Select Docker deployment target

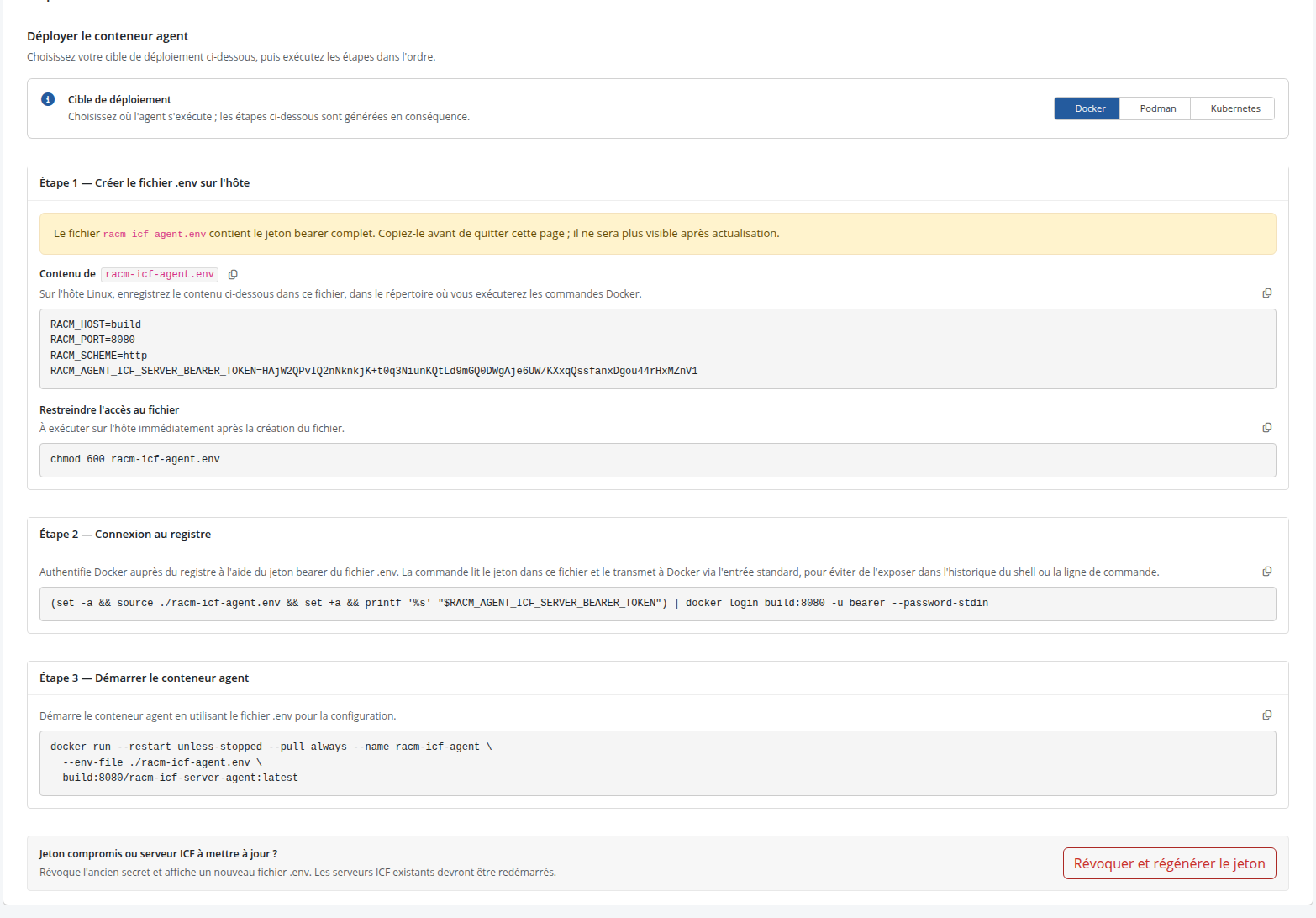(x=1087, y=108)
